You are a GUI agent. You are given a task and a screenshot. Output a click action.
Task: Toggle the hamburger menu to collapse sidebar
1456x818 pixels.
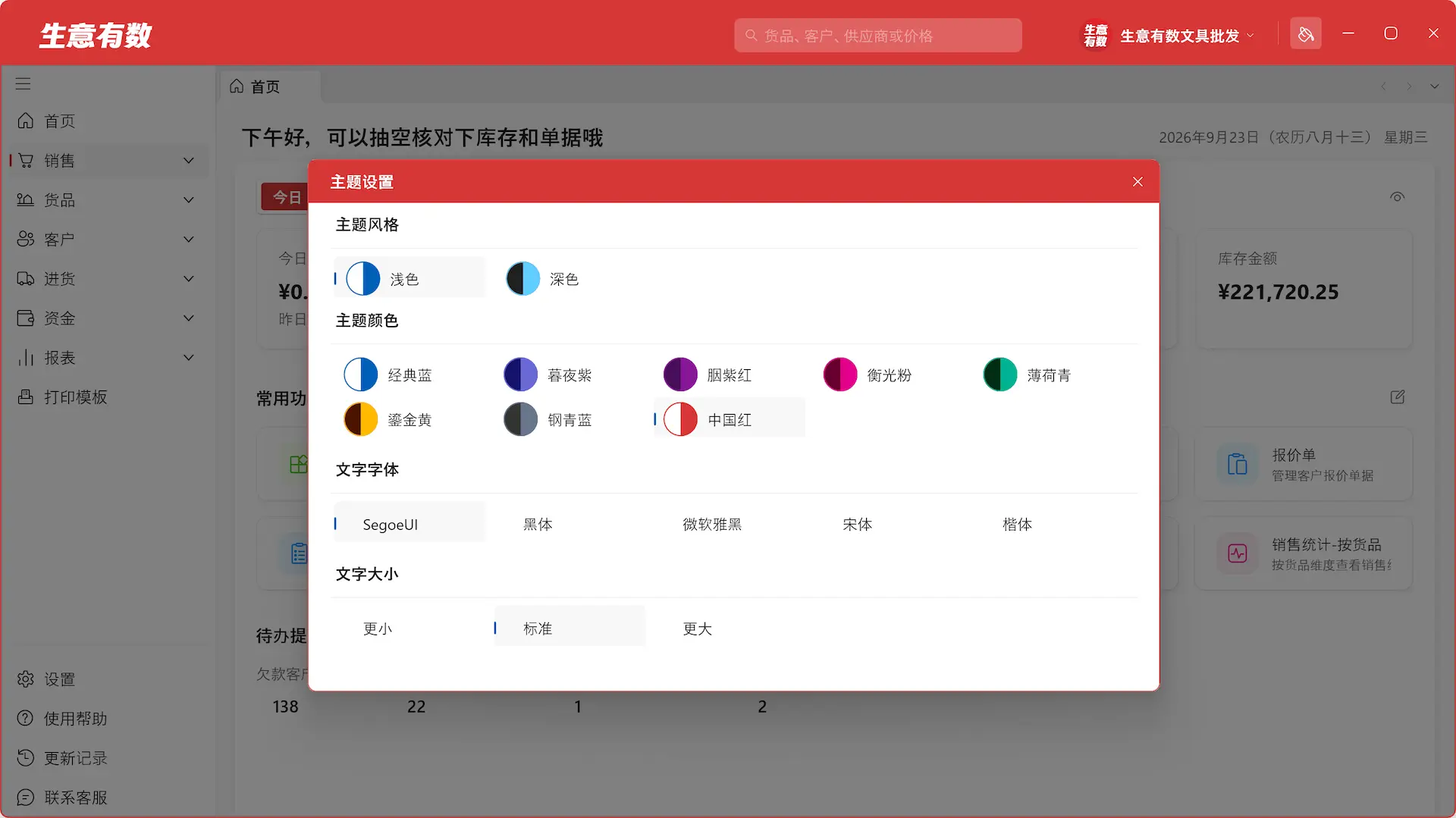pyautogui.click(x=24, y=83)
